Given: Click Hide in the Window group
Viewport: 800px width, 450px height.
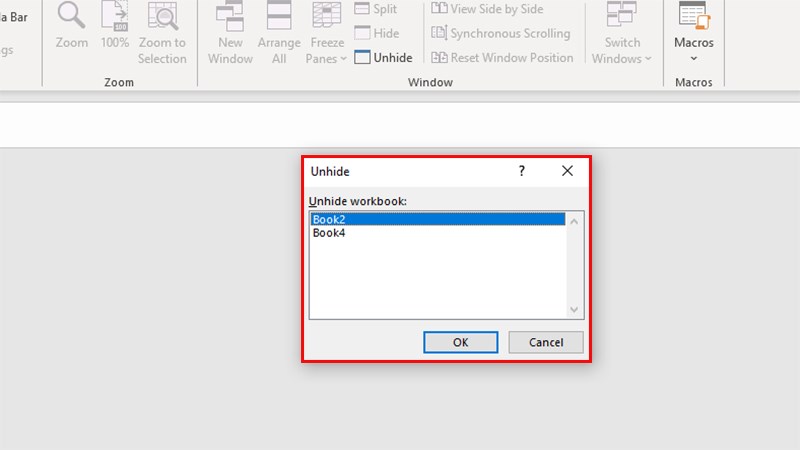Looking at the screenshot, I should coord(377,33).
